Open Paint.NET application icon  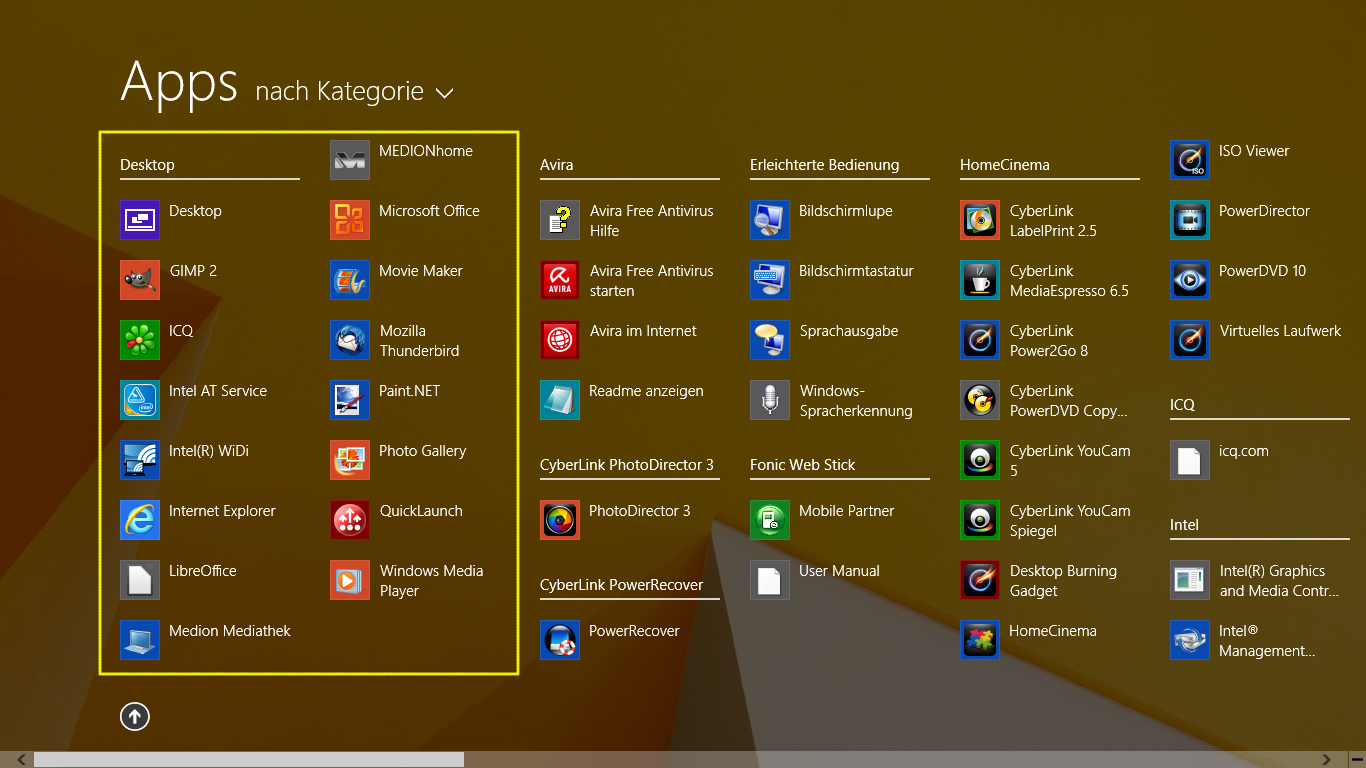point(350,400)
